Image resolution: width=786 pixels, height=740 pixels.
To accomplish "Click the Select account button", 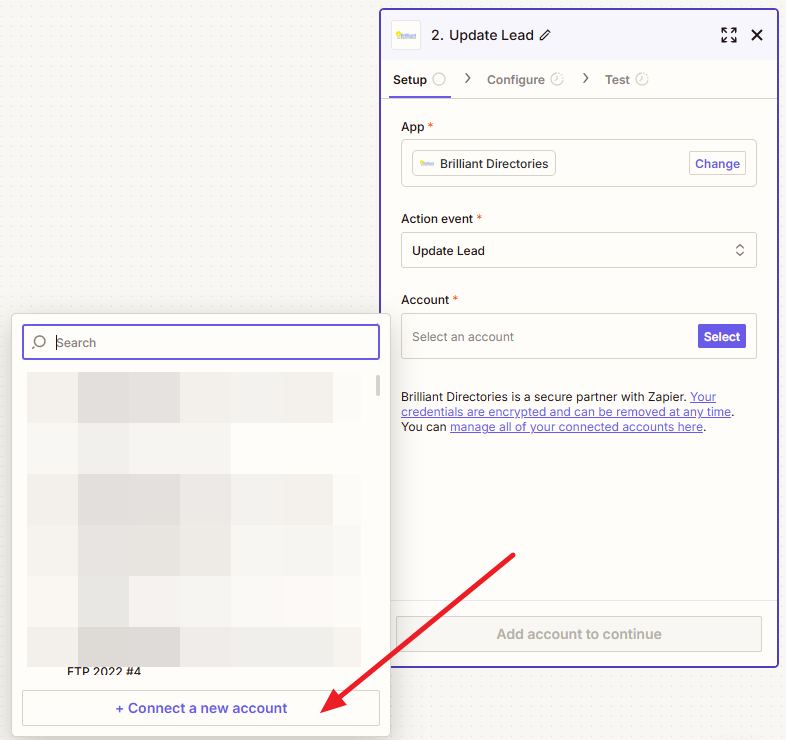I will (x=721, y=336).
